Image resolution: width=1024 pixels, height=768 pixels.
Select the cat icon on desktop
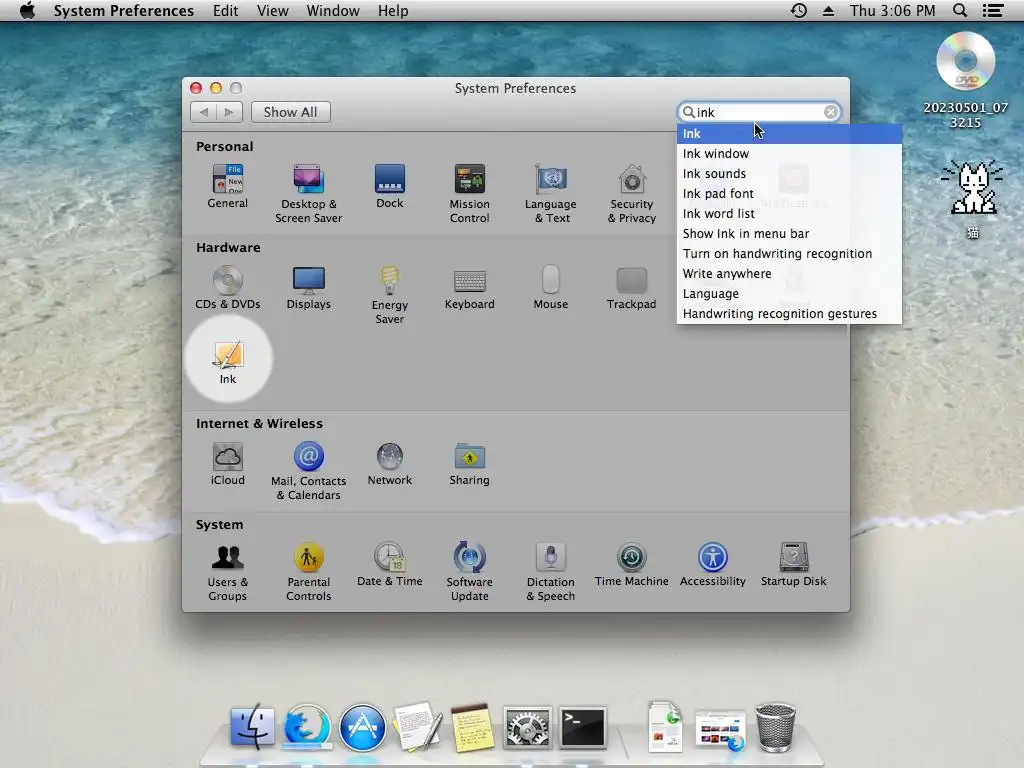point(973,188)
